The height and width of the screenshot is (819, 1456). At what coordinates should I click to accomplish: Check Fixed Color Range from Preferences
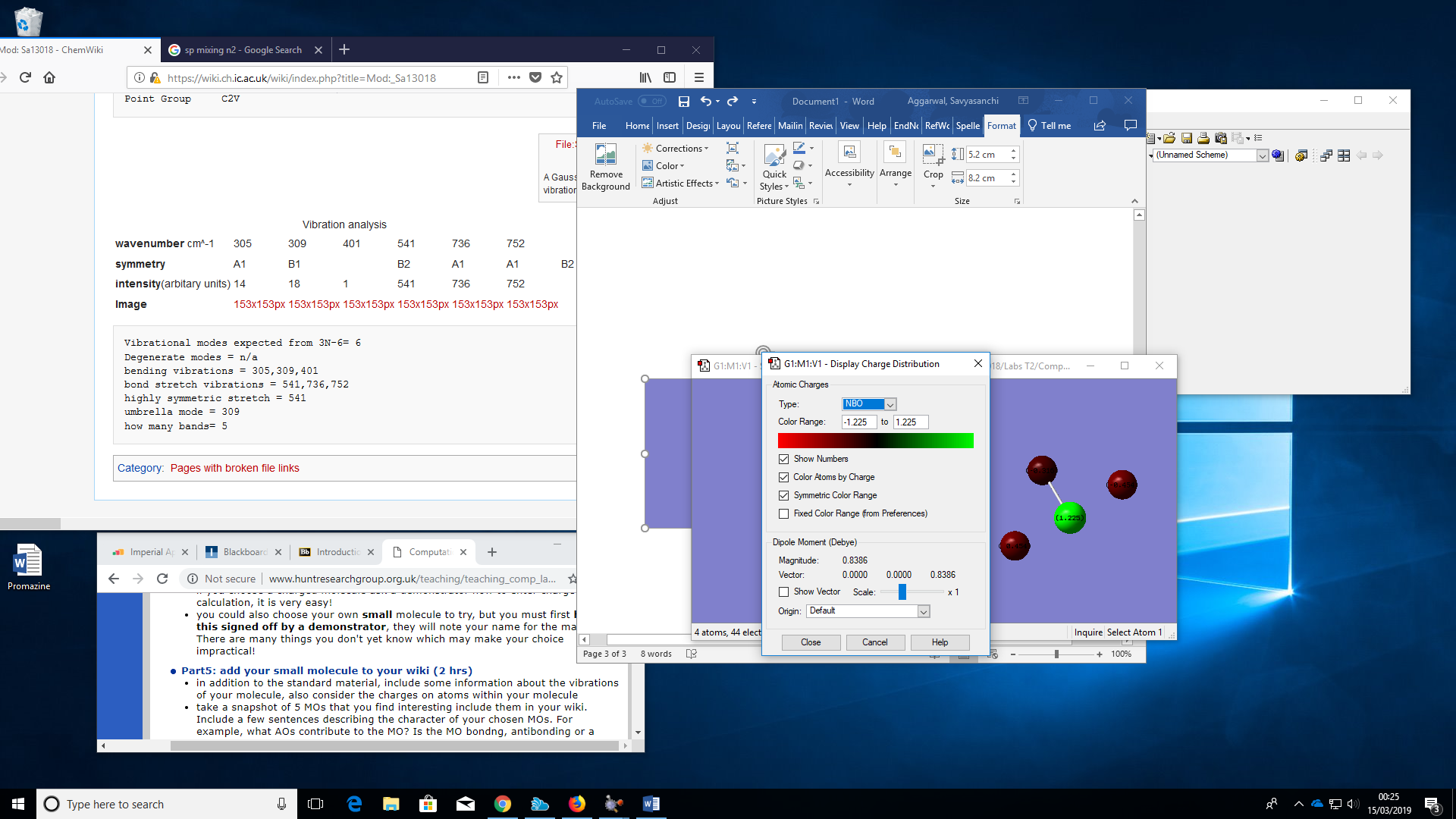[783, 513]
